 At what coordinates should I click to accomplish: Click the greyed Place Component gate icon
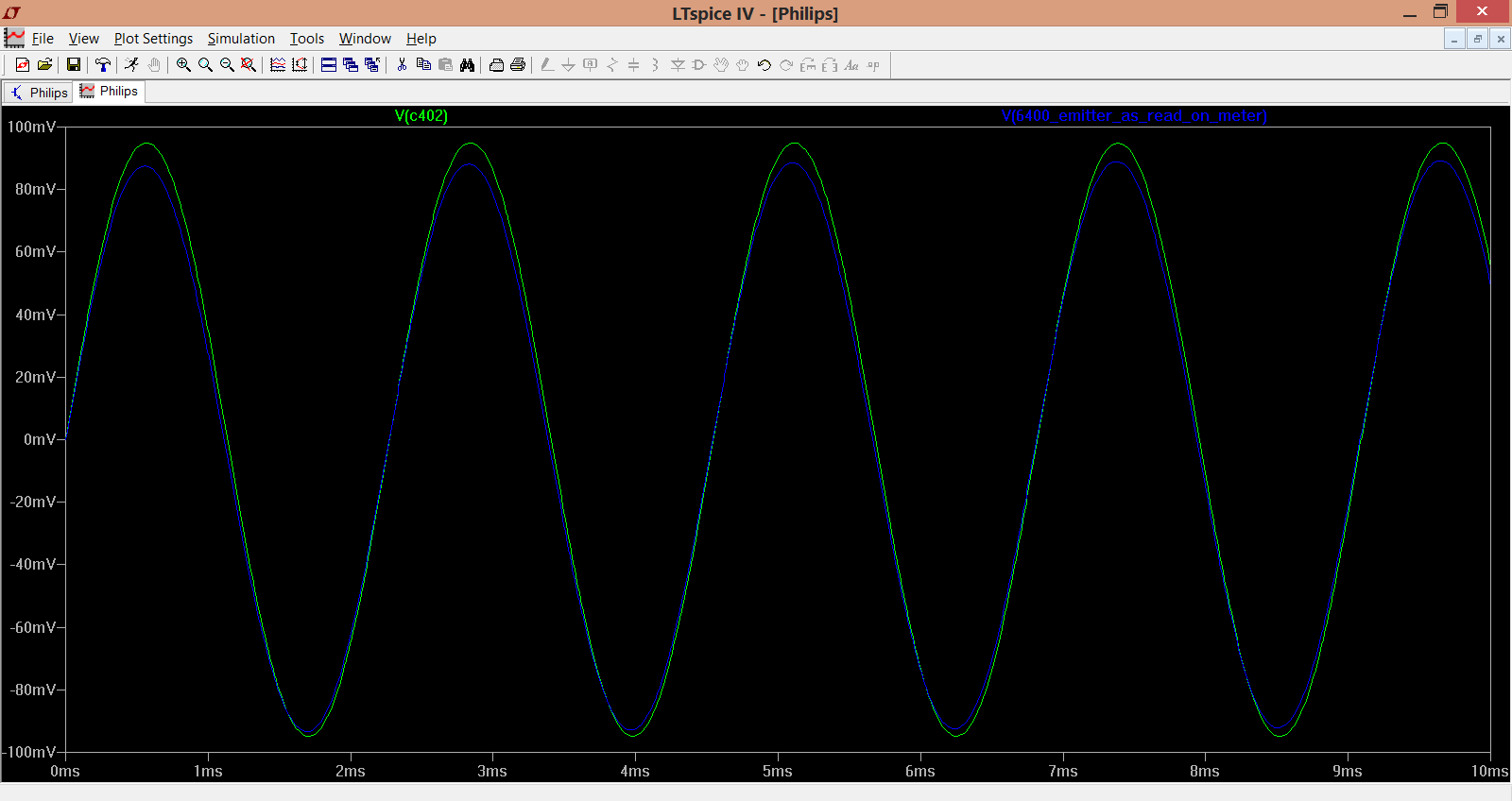coord(699,64)
